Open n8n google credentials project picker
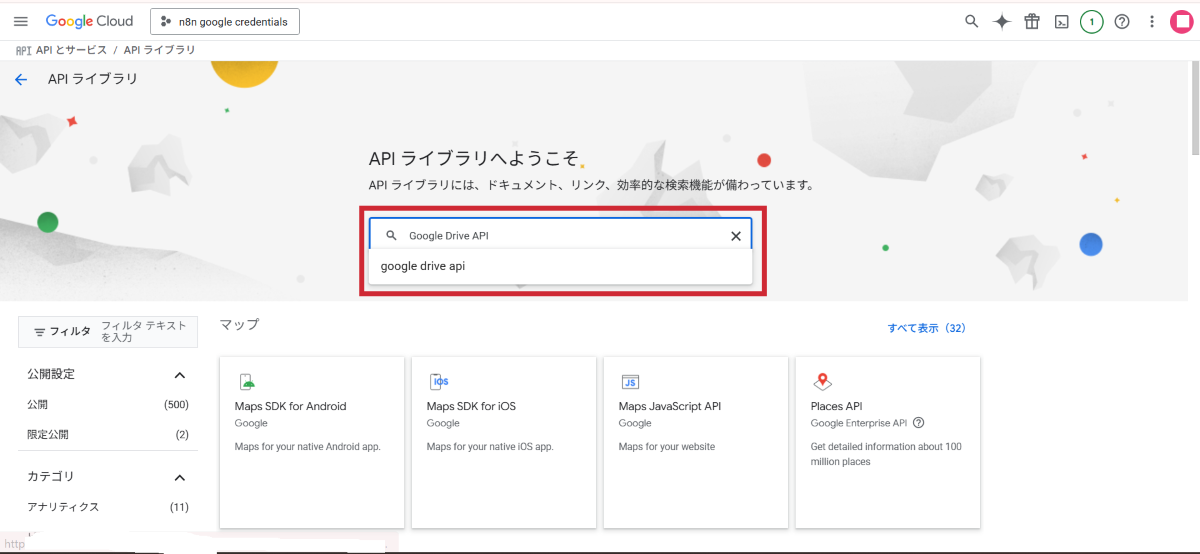Viewport: 1200px width, 554px height. click(x=224, y=21)
